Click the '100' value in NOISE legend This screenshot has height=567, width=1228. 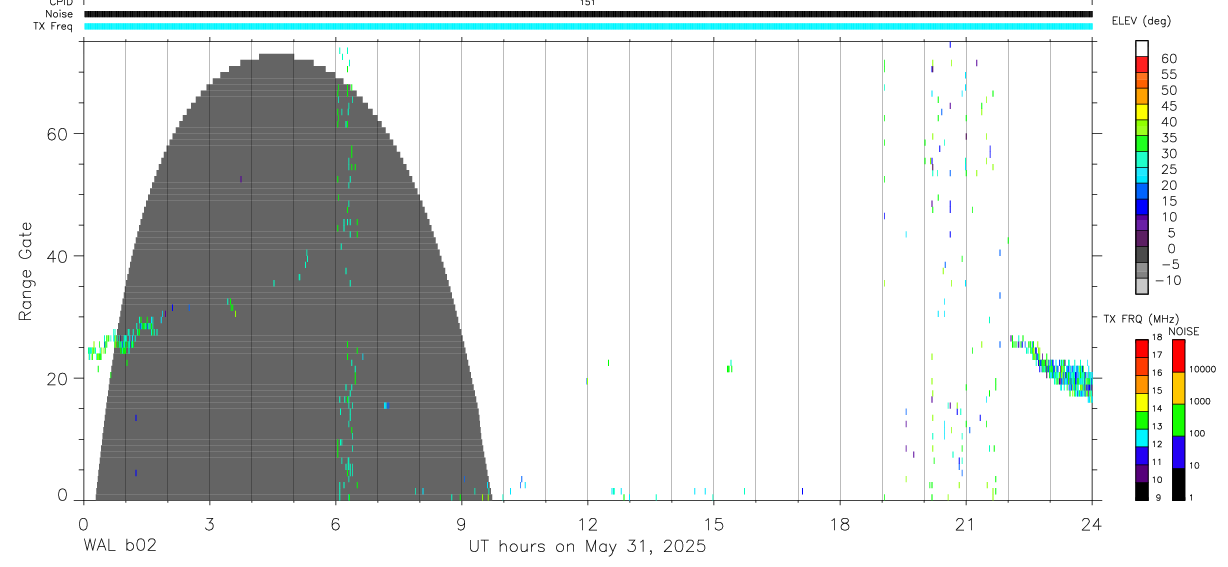1196,433
